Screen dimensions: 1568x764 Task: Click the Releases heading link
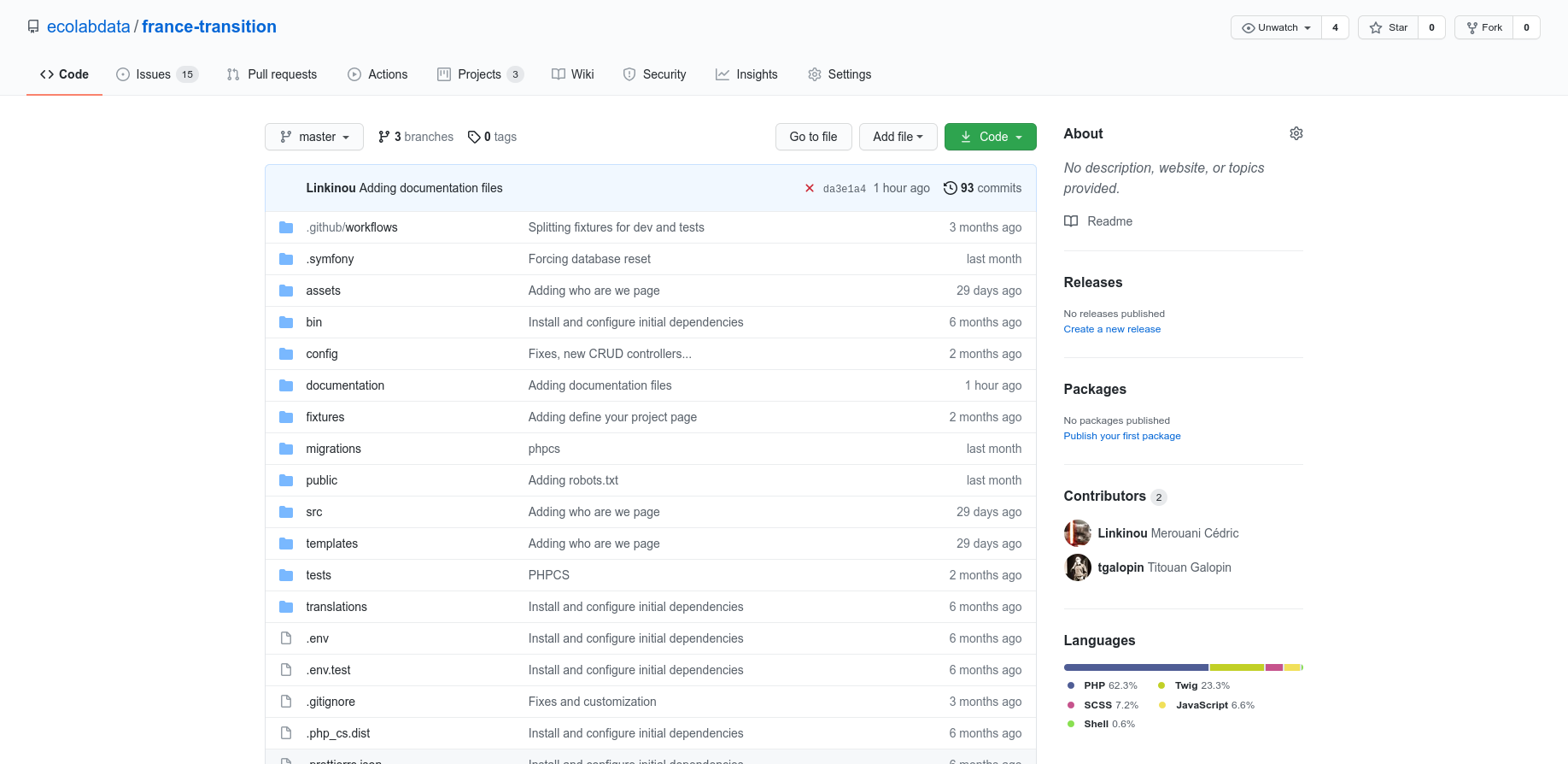tap(1093, 283)
